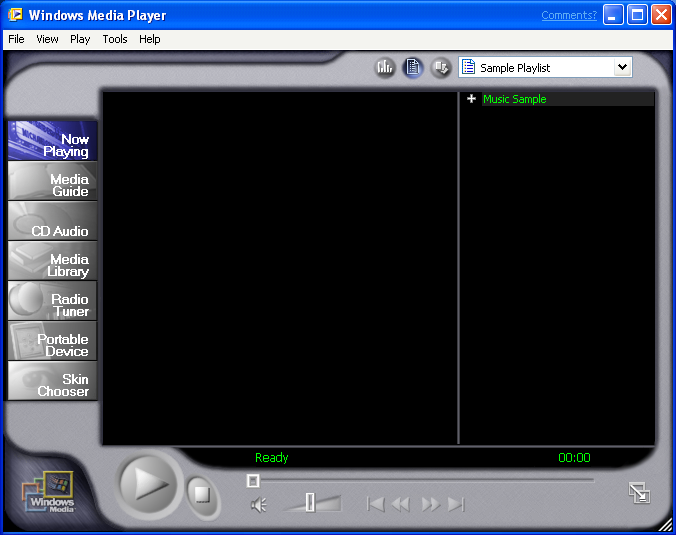Viewport: 676px width, 535px height.
Task: Click the Windows Media logo
Action: coord(49,492)
